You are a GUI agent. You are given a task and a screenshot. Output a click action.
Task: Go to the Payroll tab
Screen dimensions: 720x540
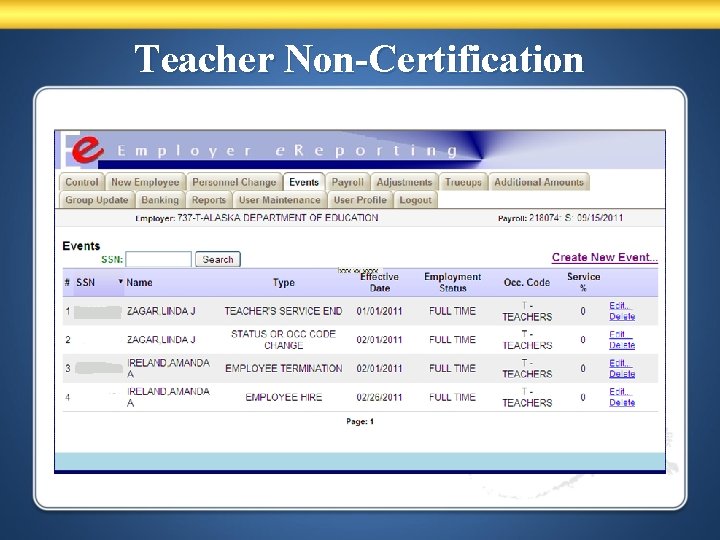348,182
